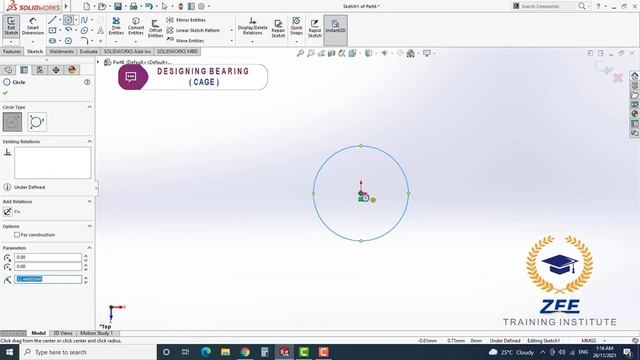Click the Zoom to Fit icon
Viewport: 640px width, 360px height.
300,53
